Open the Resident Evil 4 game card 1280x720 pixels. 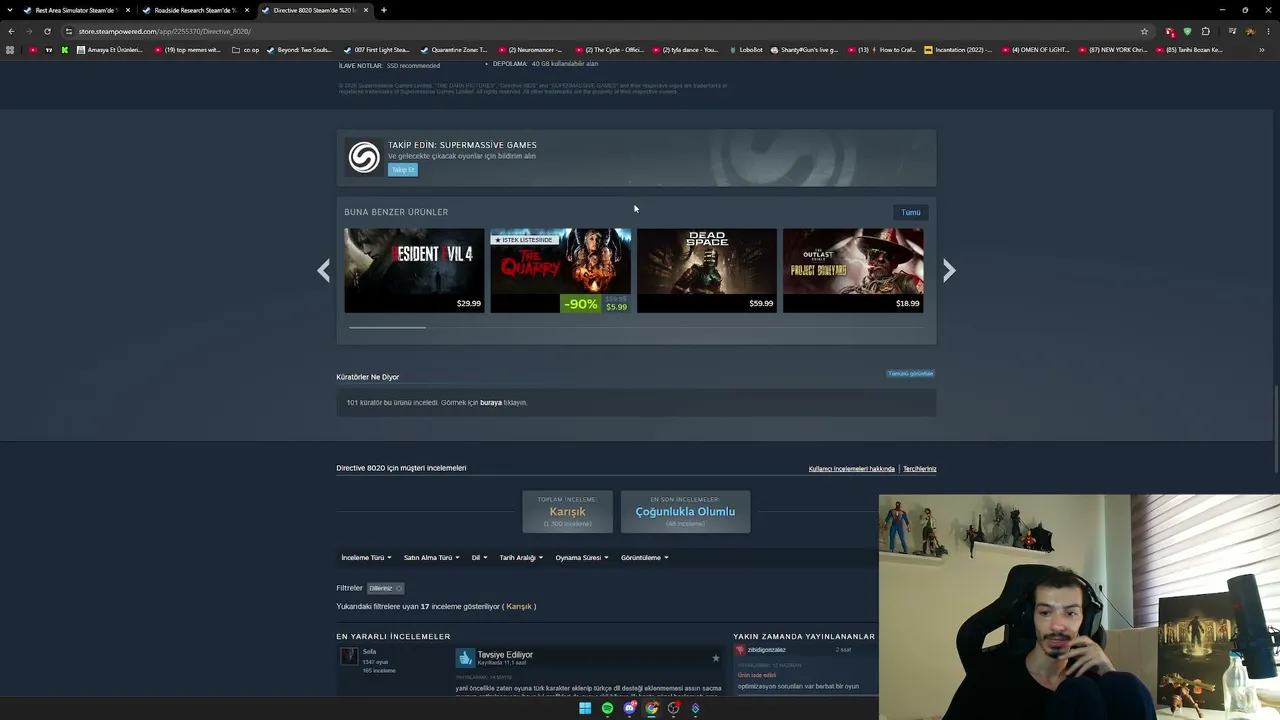coord(414,270)
